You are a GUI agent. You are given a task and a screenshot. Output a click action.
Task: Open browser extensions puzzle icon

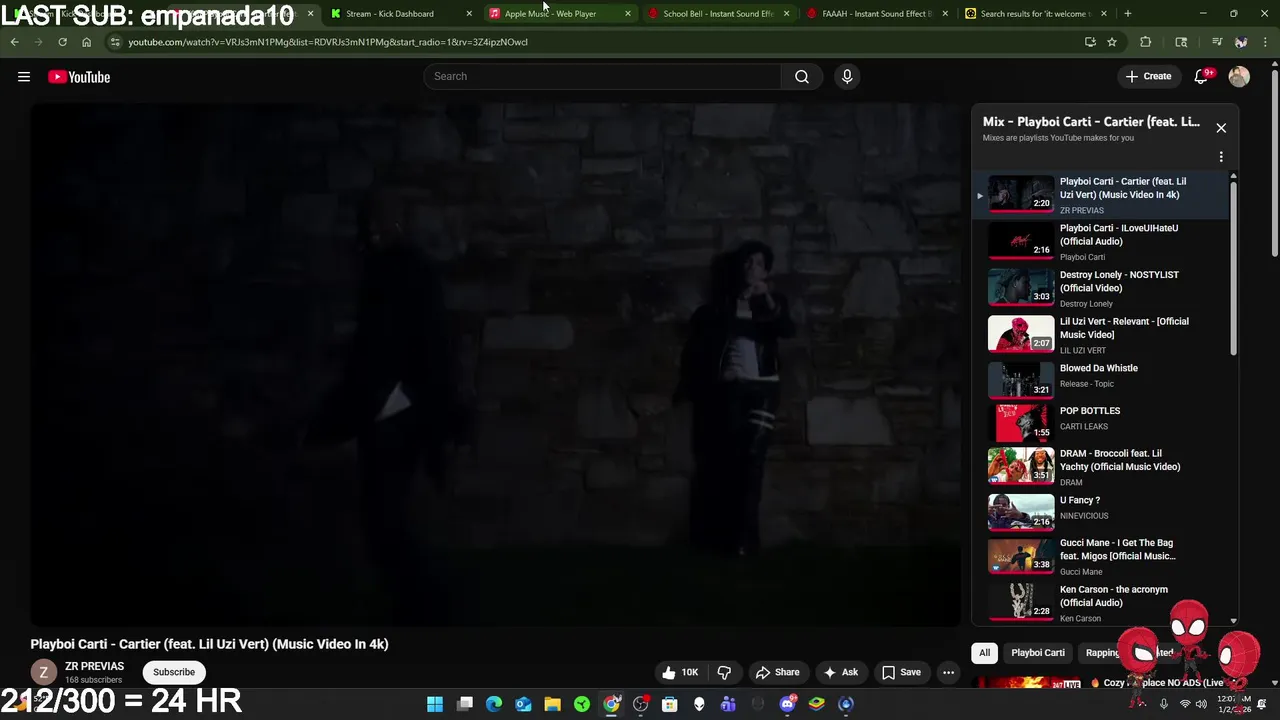[x=1146, y=42]
